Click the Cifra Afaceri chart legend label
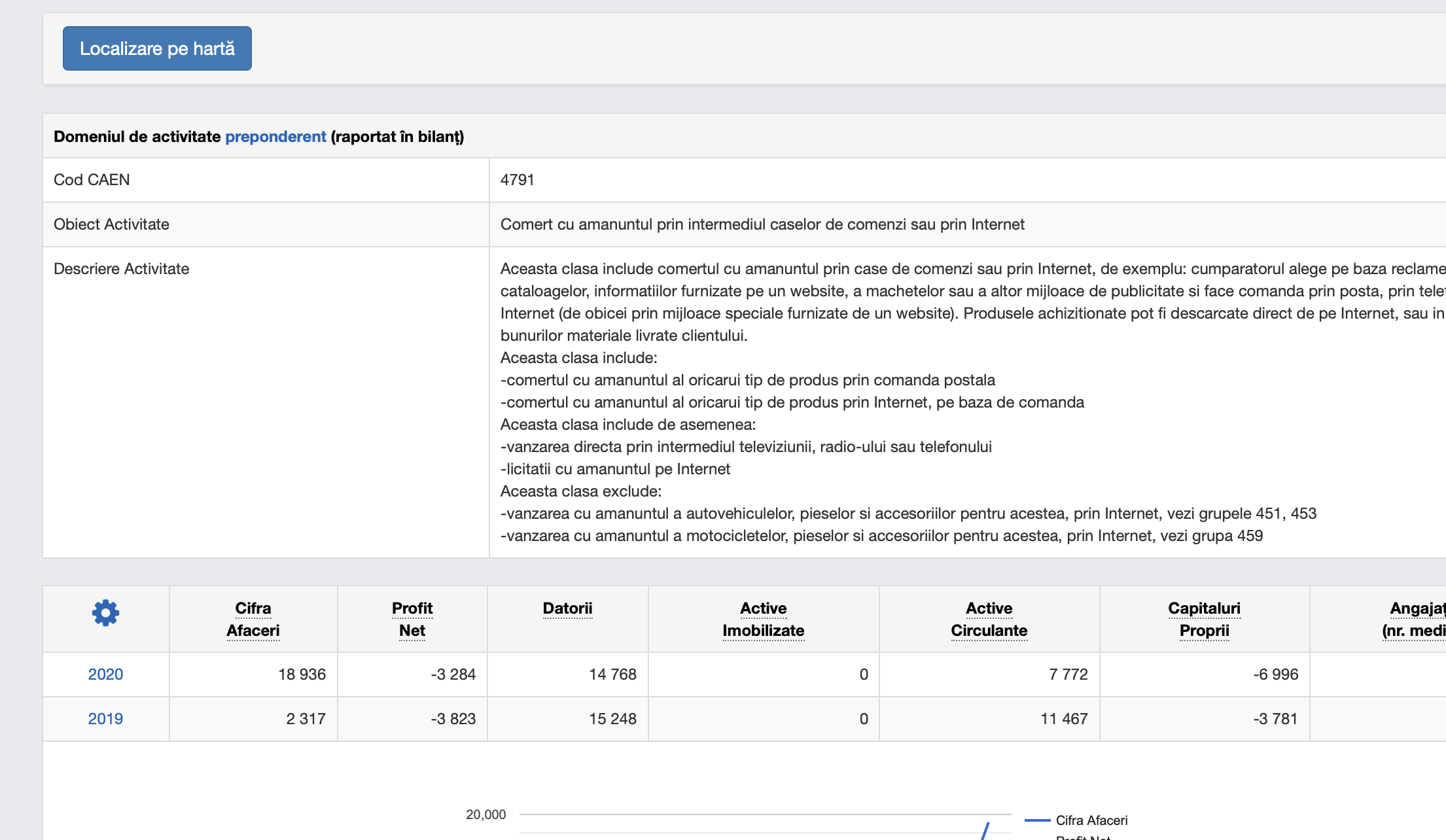This screenshot has height=840, width=1446. coord(1091,820)
